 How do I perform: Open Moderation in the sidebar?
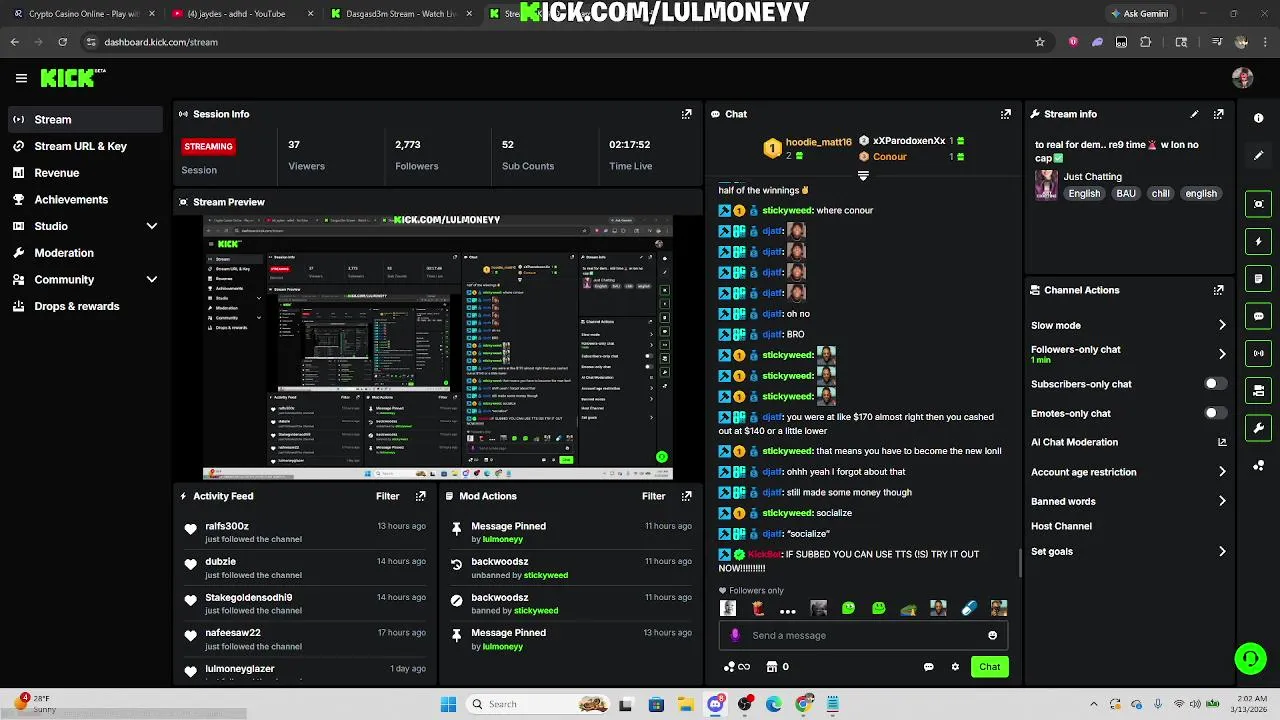(x=85, y=253)
